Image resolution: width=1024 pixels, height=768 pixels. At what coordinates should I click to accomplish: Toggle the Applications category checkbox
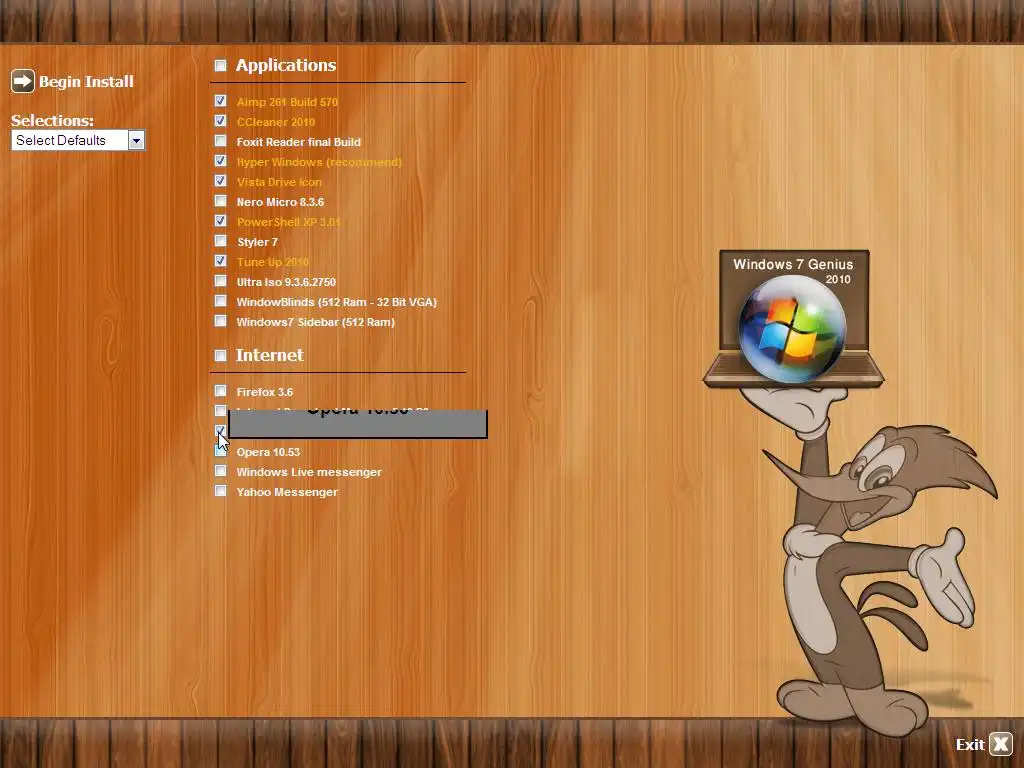tap(221, 65)
